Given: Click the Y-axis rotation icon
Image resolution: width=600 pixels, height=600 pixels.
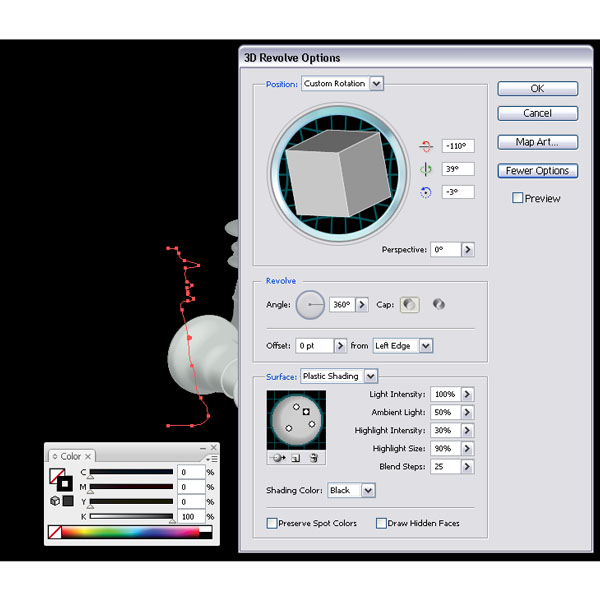Looking at the screenshot, I should (x=426, y=169).
